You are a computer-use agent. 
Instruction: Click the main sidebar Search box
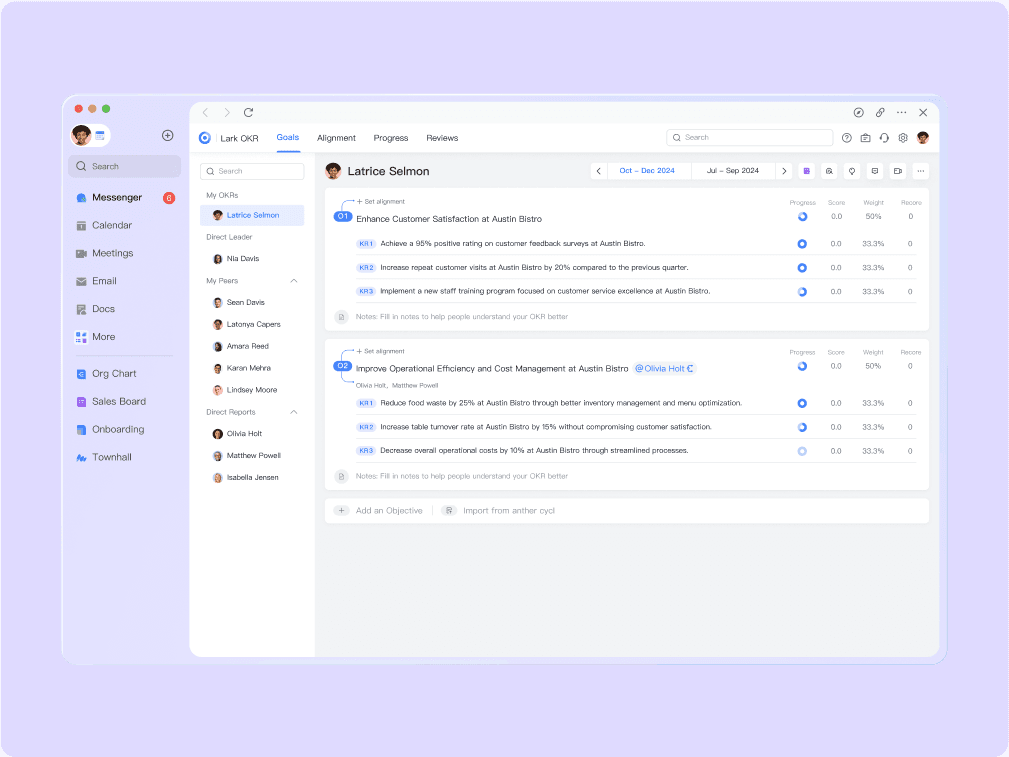pos(124,166)
